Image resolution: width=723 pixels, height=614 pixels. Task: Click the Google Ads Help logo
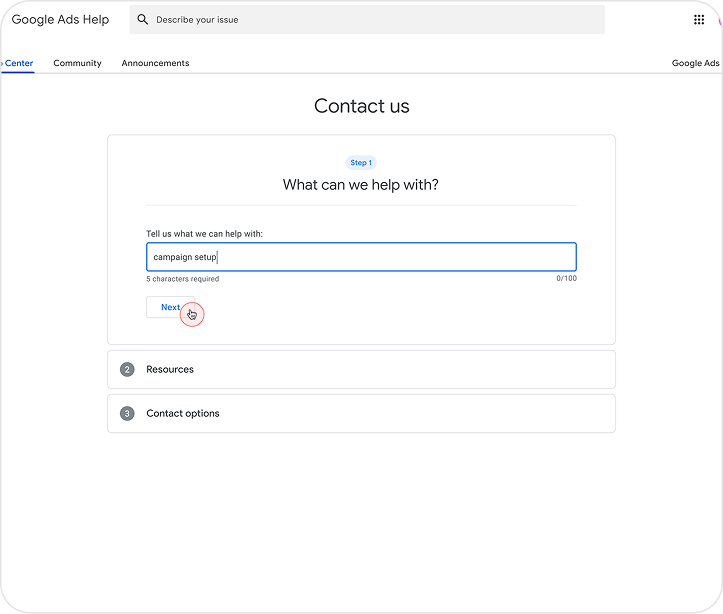pos(60,20)
